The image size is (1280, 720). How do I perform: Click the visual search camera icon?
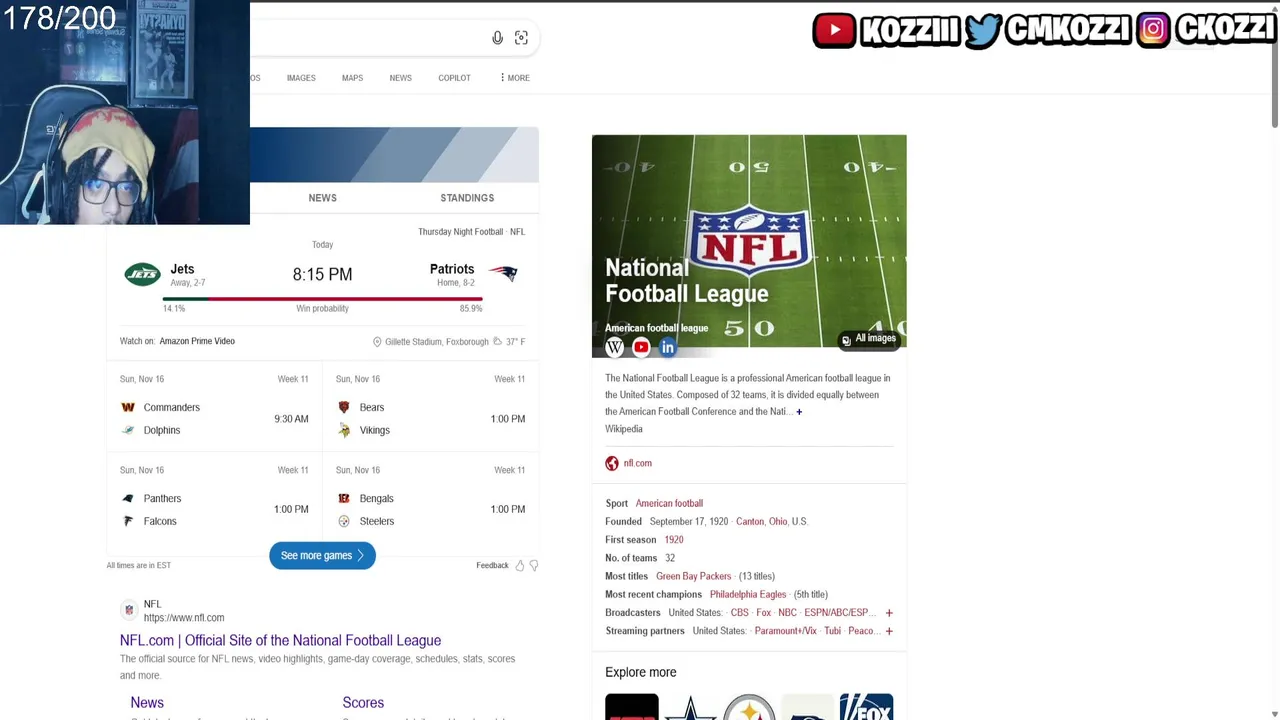pos(521,38)
